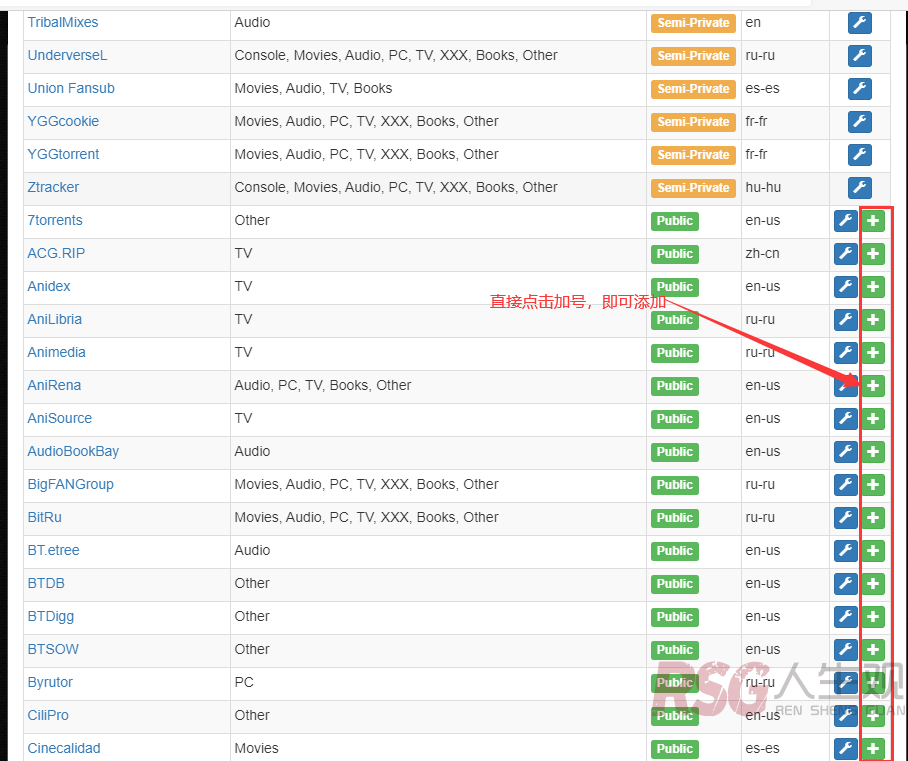
Task: Open the BTSOW link
Action: [x=53, y=650]
